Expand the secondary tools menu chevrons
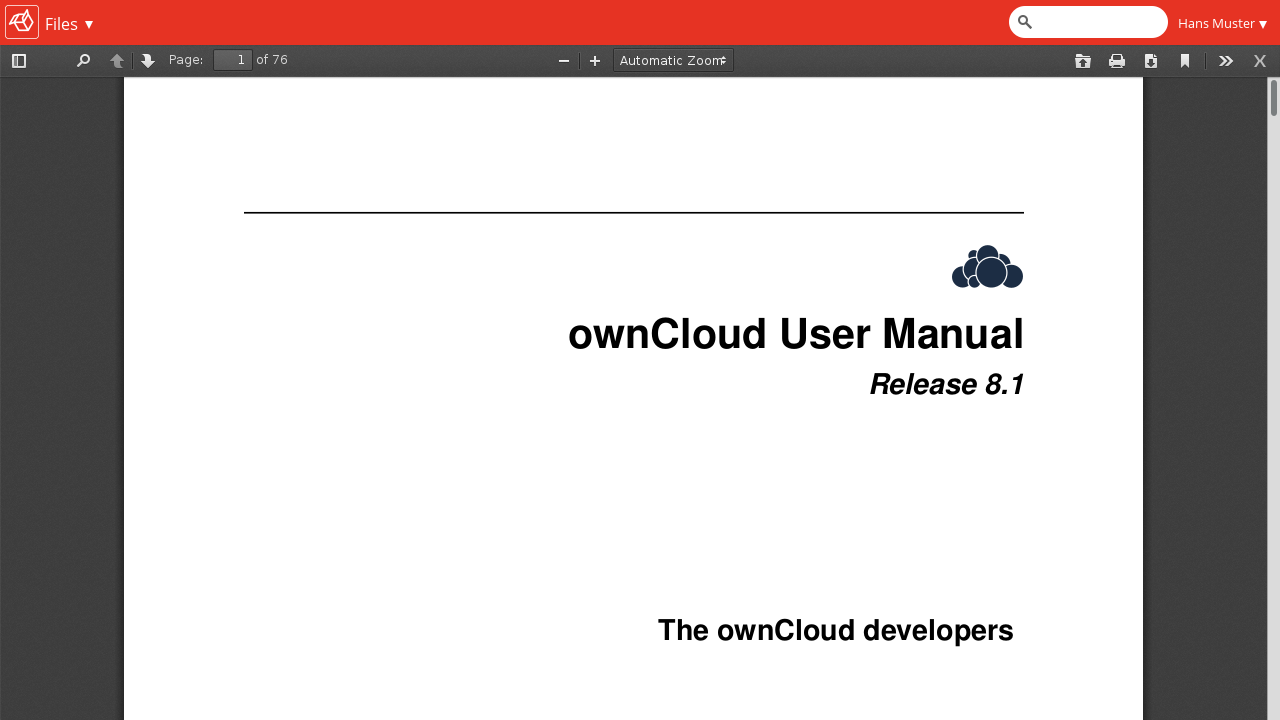1280x720 pixels. 1226,61
